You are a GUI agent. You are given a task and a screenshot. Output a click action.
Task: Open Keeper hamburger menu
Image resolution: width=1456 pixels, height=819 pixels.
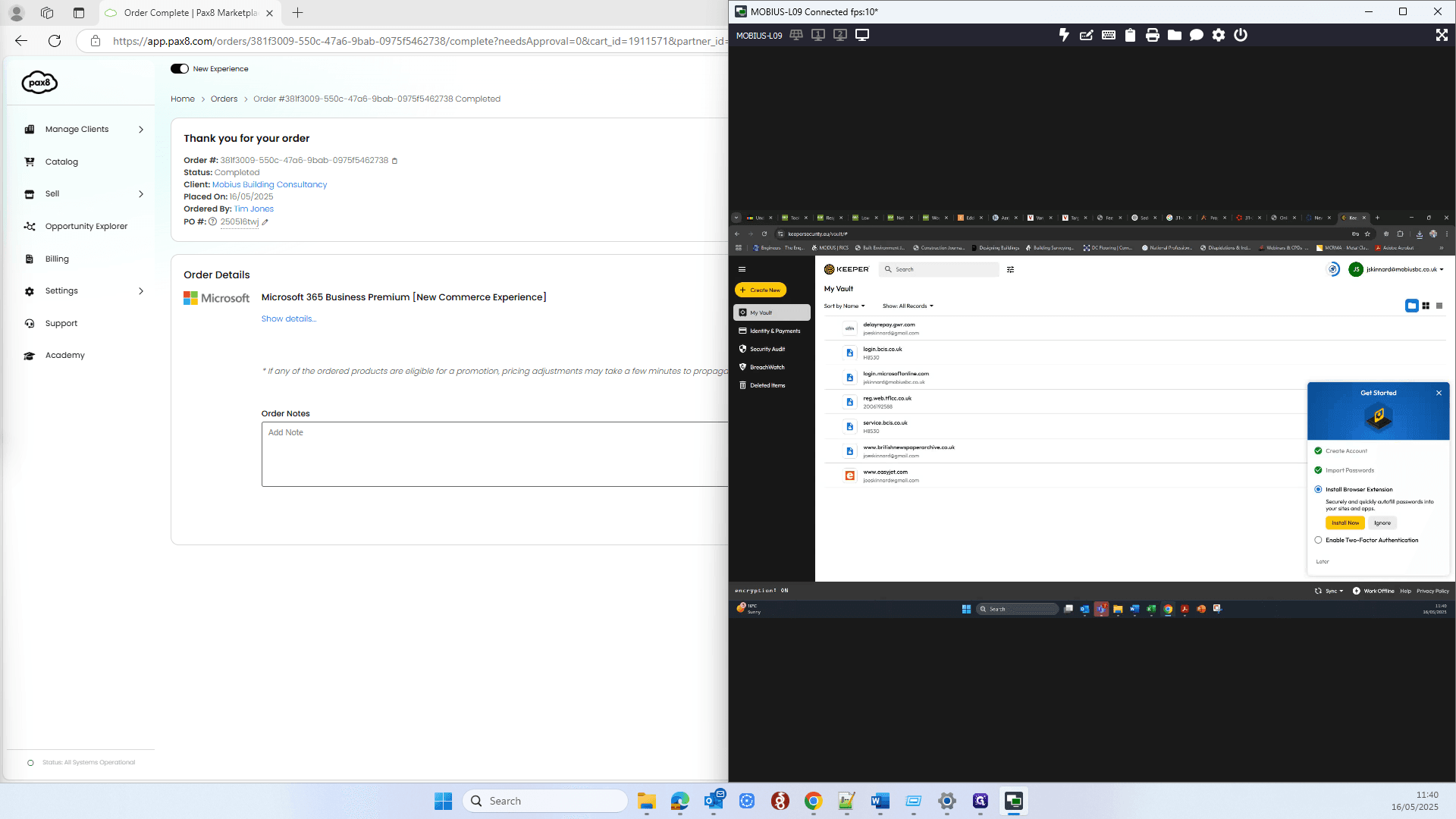pyautogui.click(x=742, y=269)
